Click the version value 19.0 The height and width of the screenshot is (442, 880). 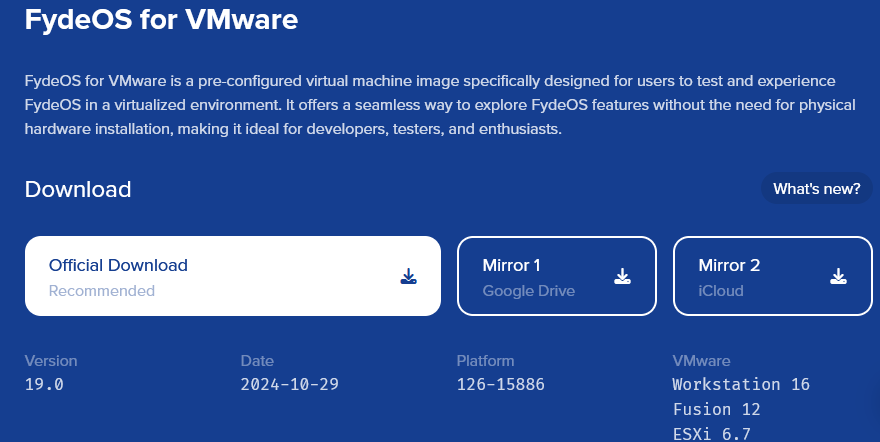(x=44, y=385)
